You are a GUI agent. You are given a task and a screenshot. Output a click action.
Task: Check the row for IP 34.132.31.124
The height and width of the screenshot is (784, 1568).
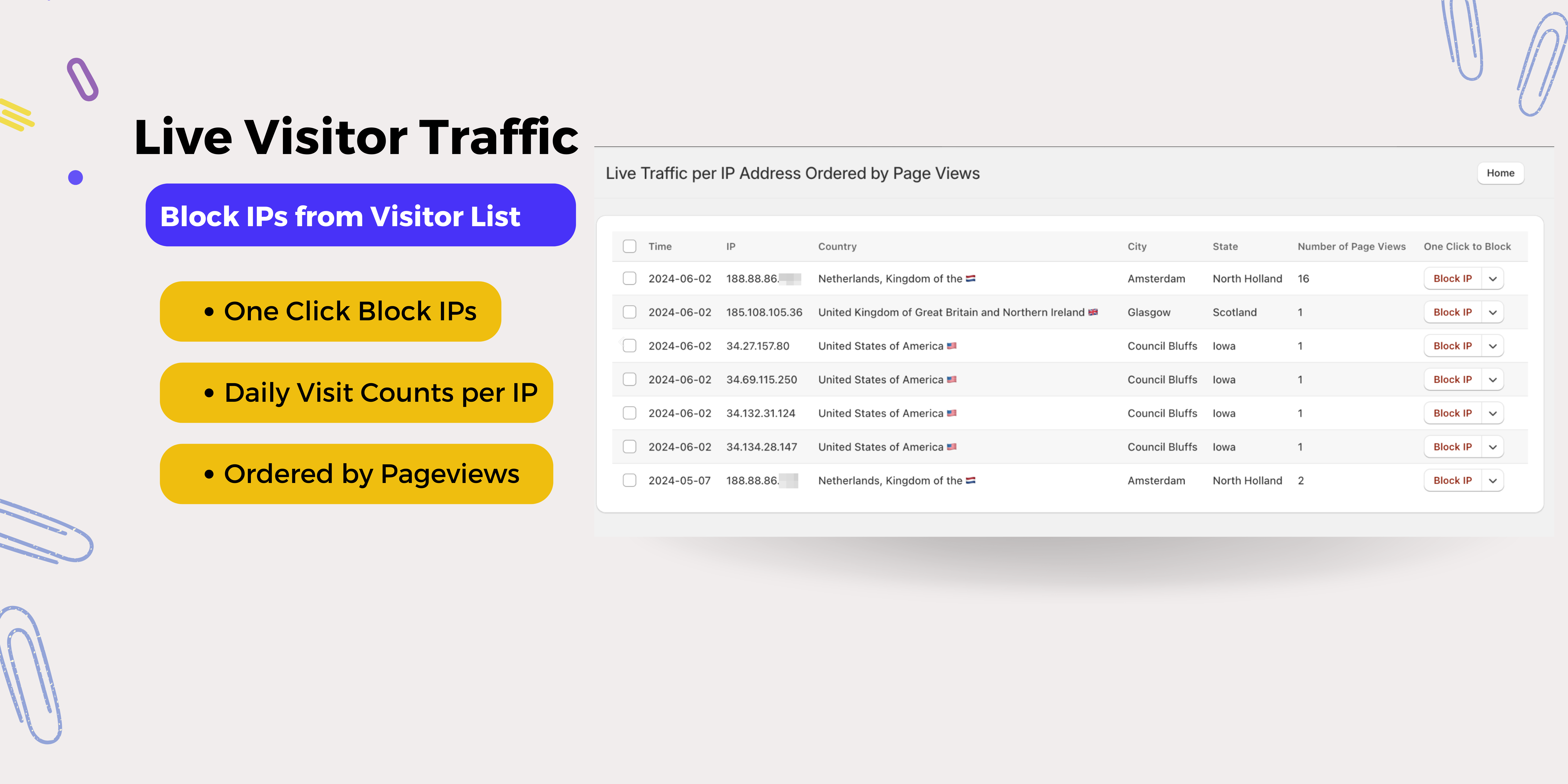pyautogui.click(x=629, y=413)
